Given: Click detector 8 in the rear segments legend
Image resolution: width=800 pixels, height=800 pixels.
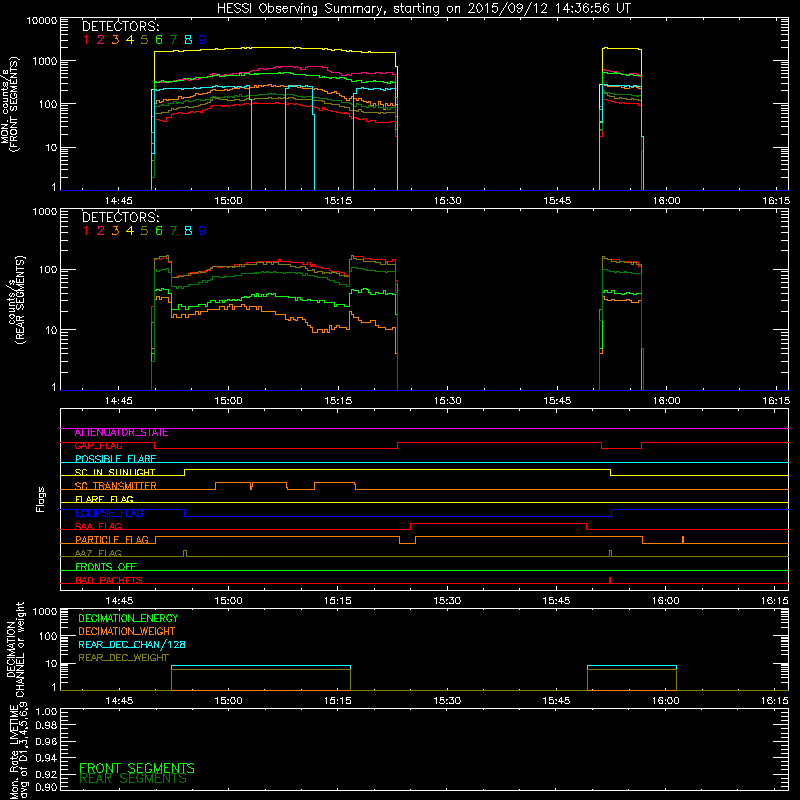Looking at the screenshot, I should pos(188,231).
